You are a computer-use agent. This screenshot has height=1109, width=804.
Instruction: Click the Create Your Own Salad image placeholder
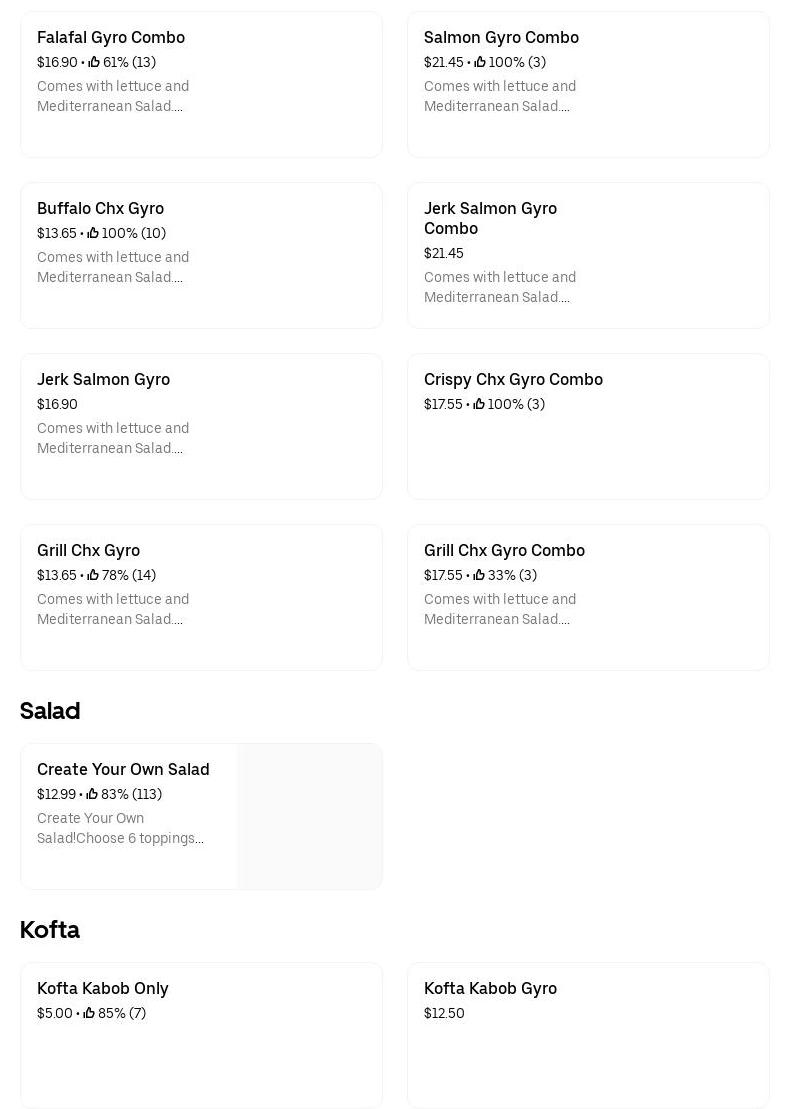(310, 816)
